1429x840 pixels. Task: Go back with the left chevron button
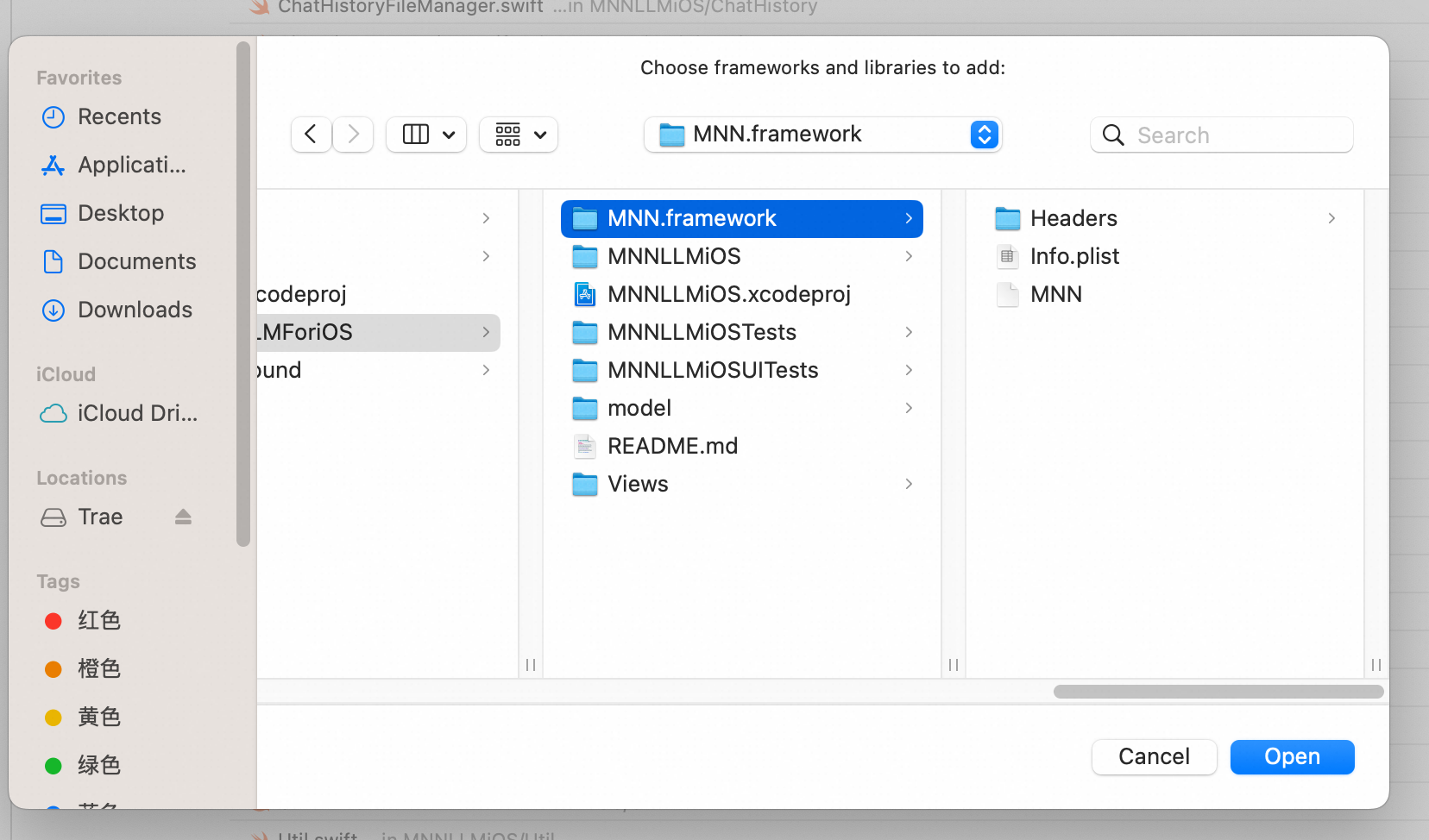click(x=311, y=135)
